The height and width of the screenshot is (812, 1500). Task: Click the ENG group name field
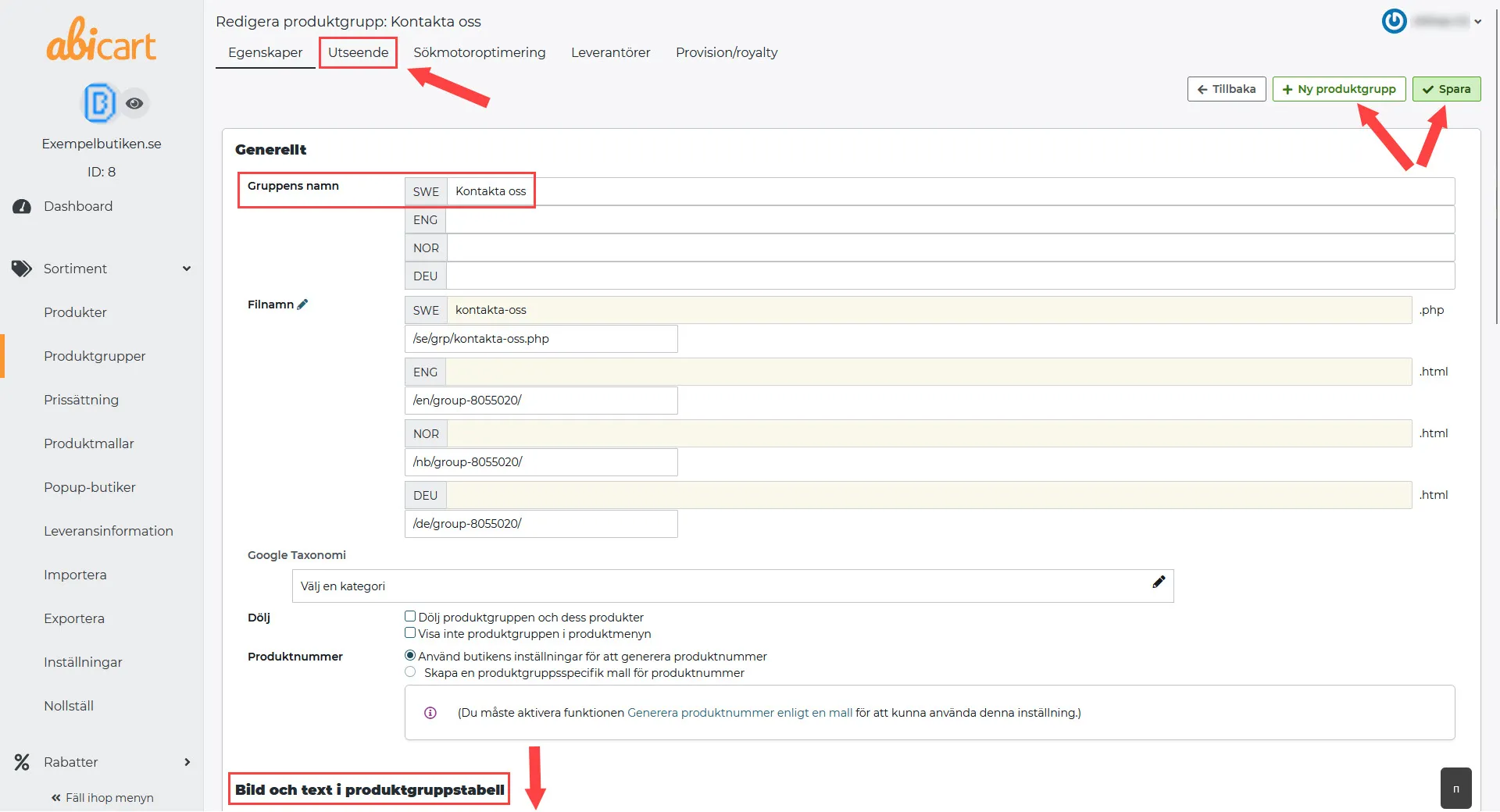[951, 220]
